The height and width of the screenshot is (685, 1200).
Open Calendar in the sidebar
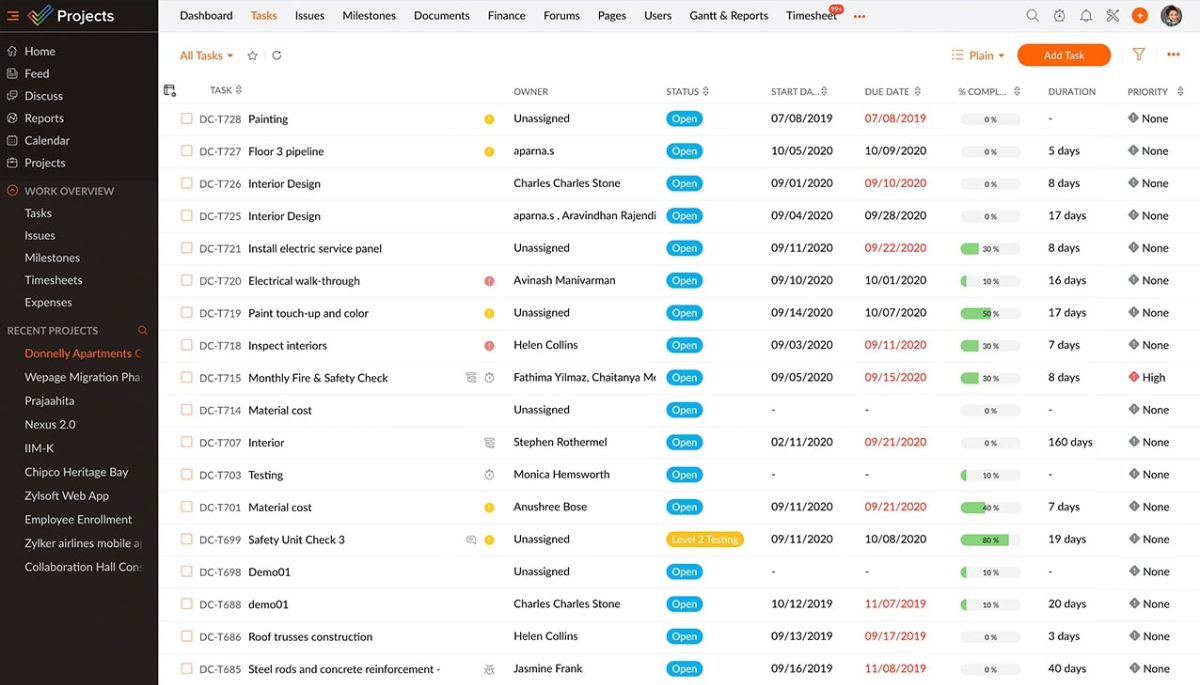coord(47,140)
